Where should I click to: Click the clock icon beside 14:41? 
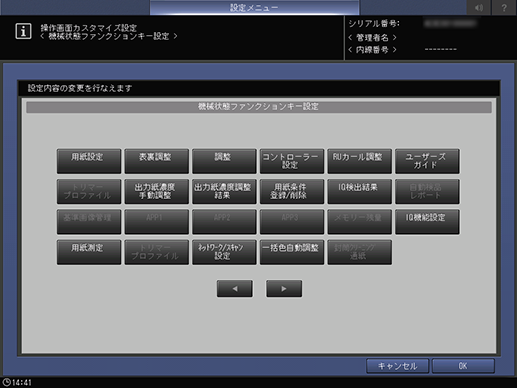tap(6, 382)
